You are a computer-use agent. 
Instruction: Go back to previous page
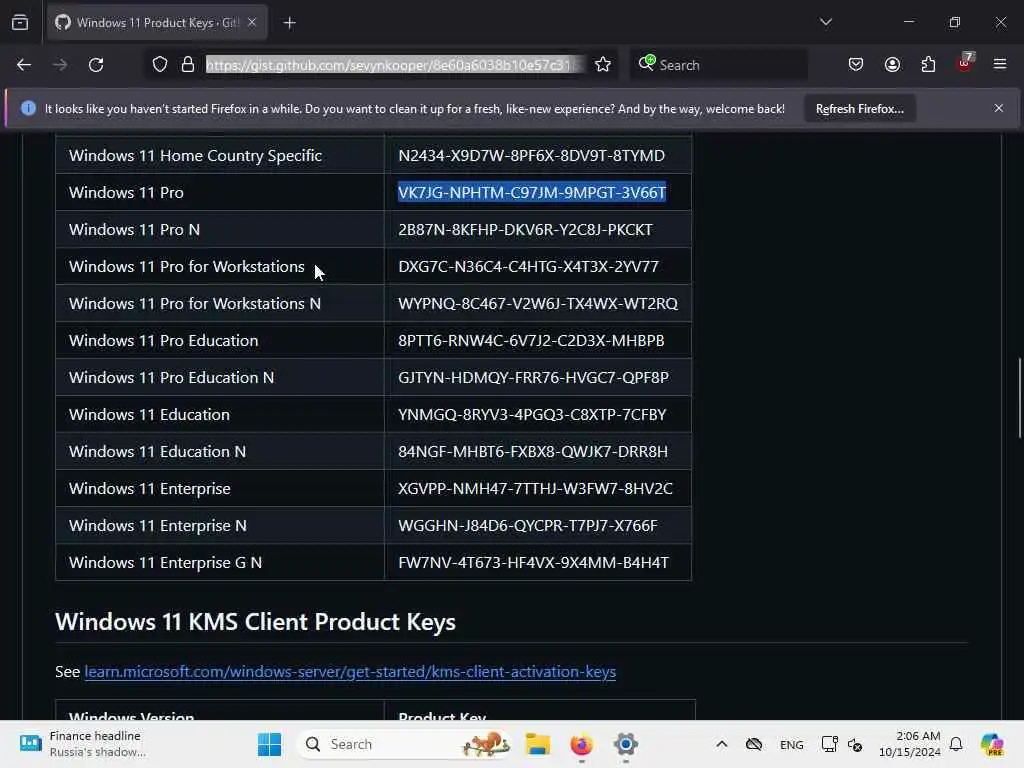pyautogui.click(x=24, y=65)
